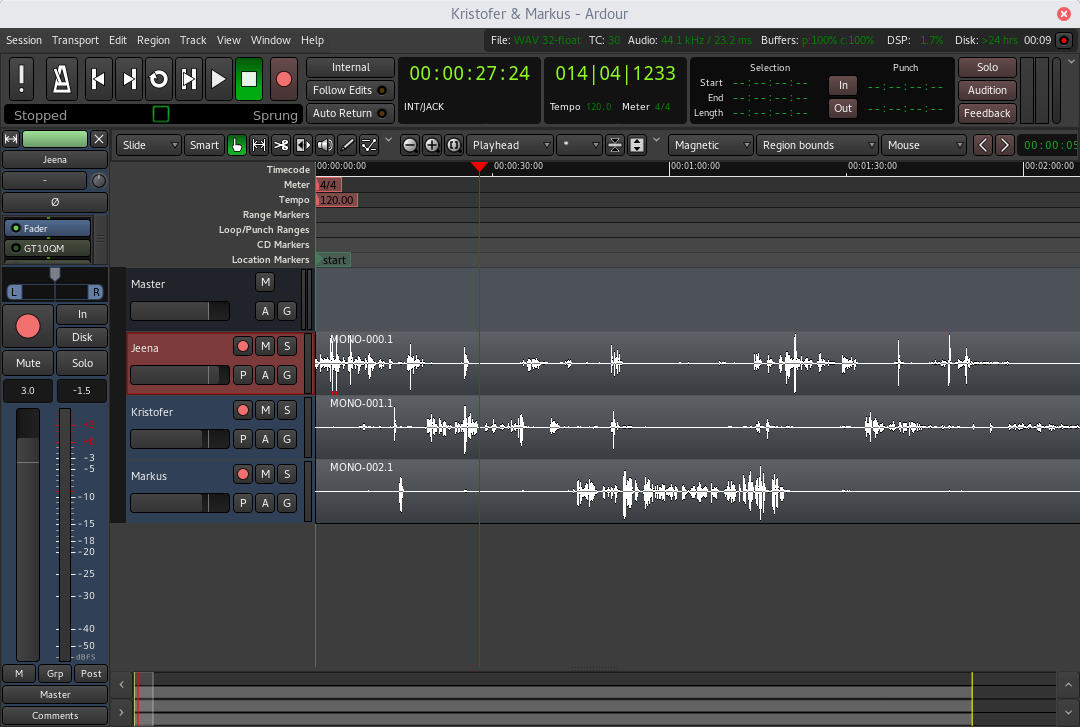Viewport: 1080px width, 727px height.
Task: Click the Solo alert button
Action: click(987, 68)
